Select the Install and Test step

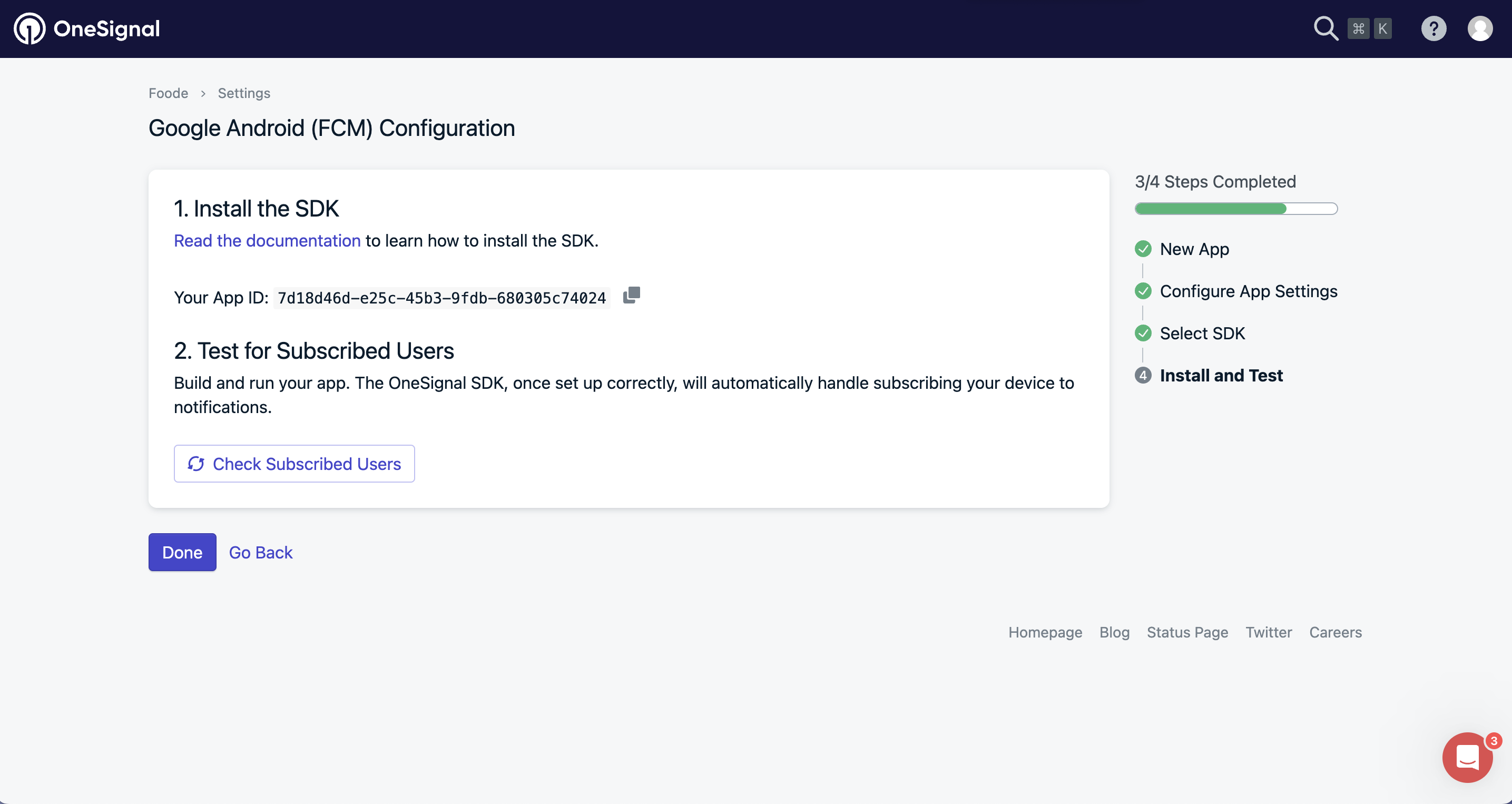[x=1221, y=376]
